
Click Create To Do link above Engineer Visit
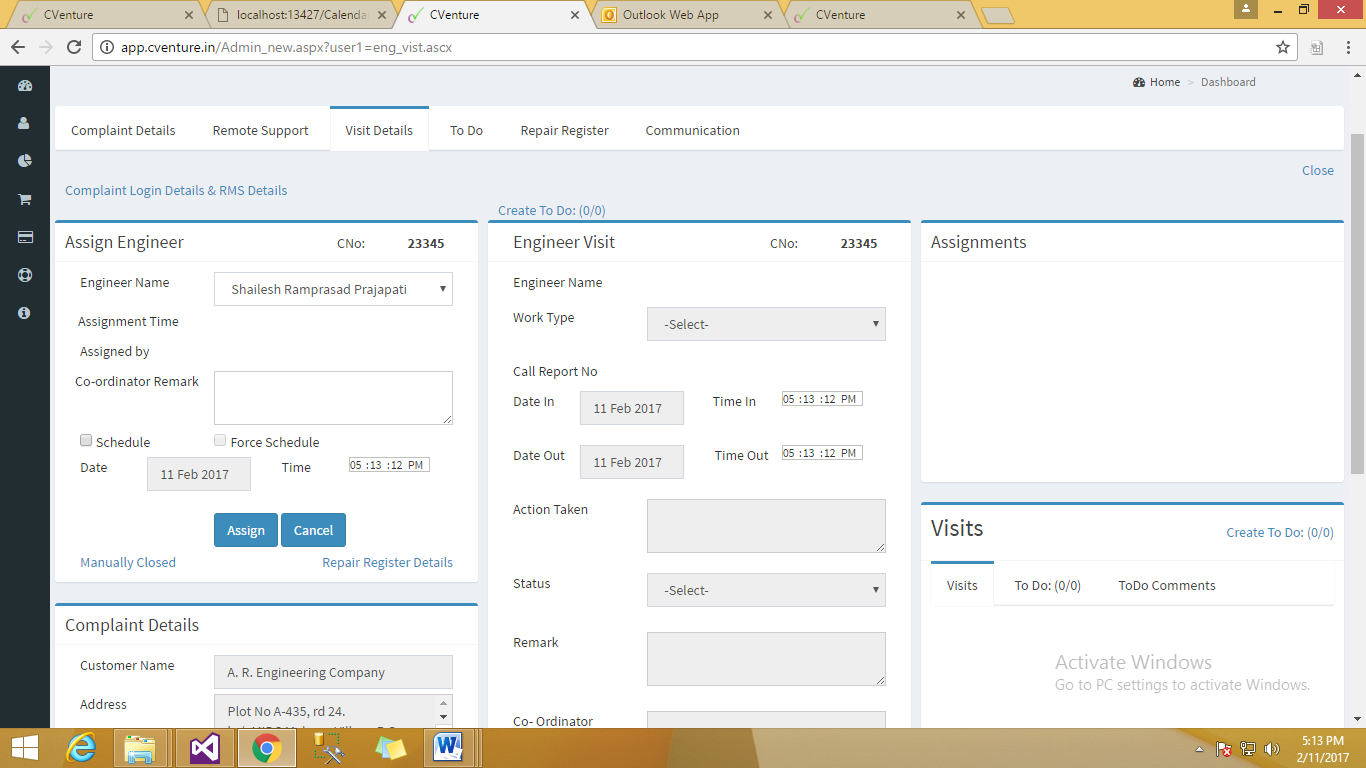[x=552, y=210]
